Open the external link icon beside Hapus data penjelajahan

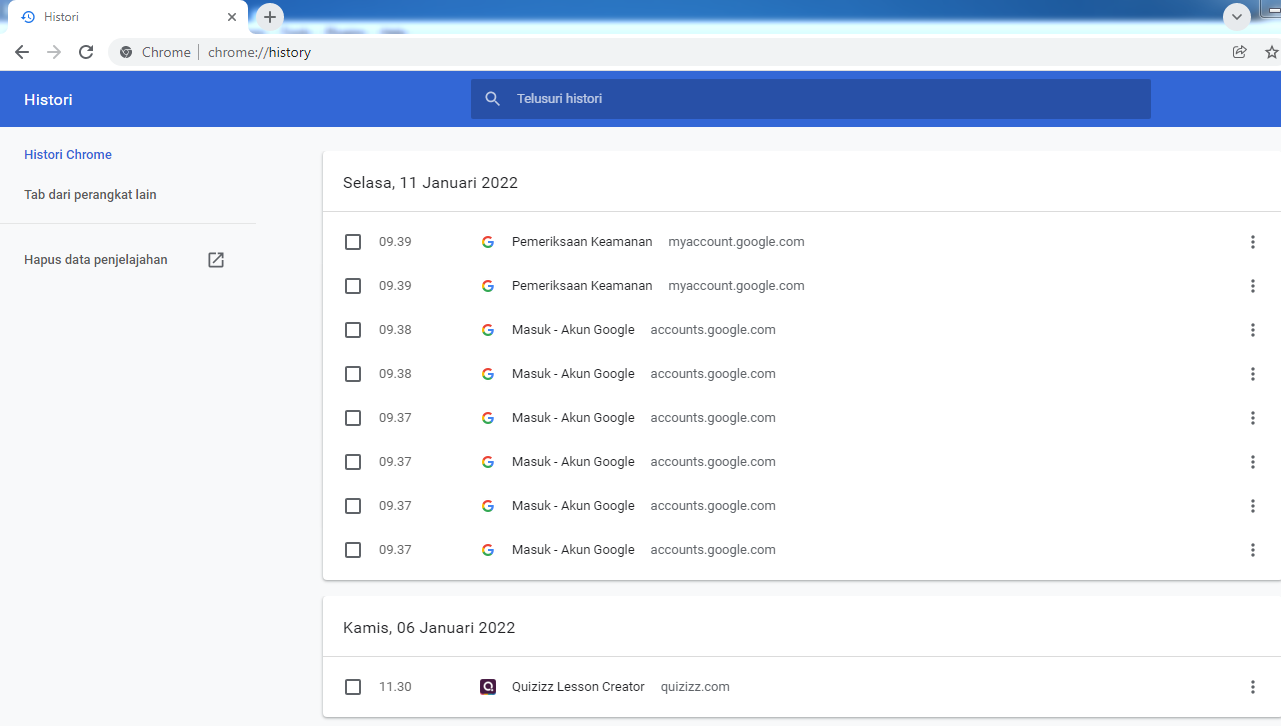point(216,260)
